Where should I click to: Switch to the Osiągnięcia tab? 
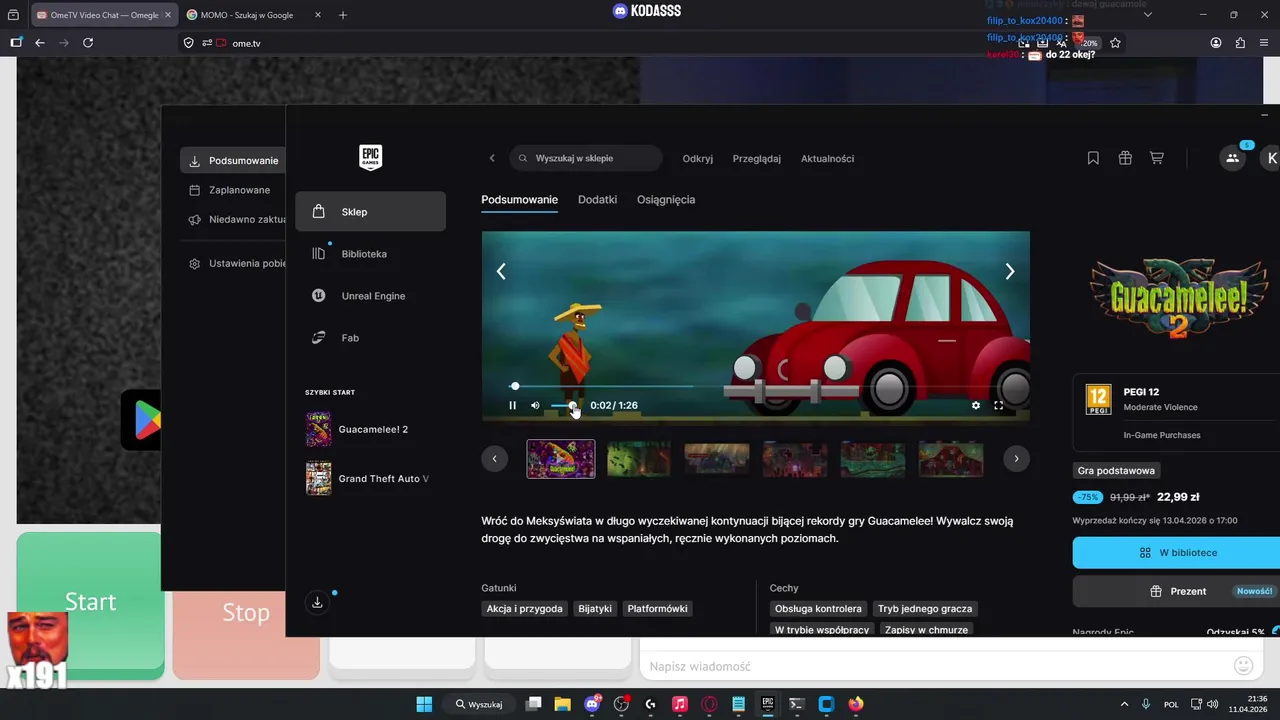[x=666, y=200]
